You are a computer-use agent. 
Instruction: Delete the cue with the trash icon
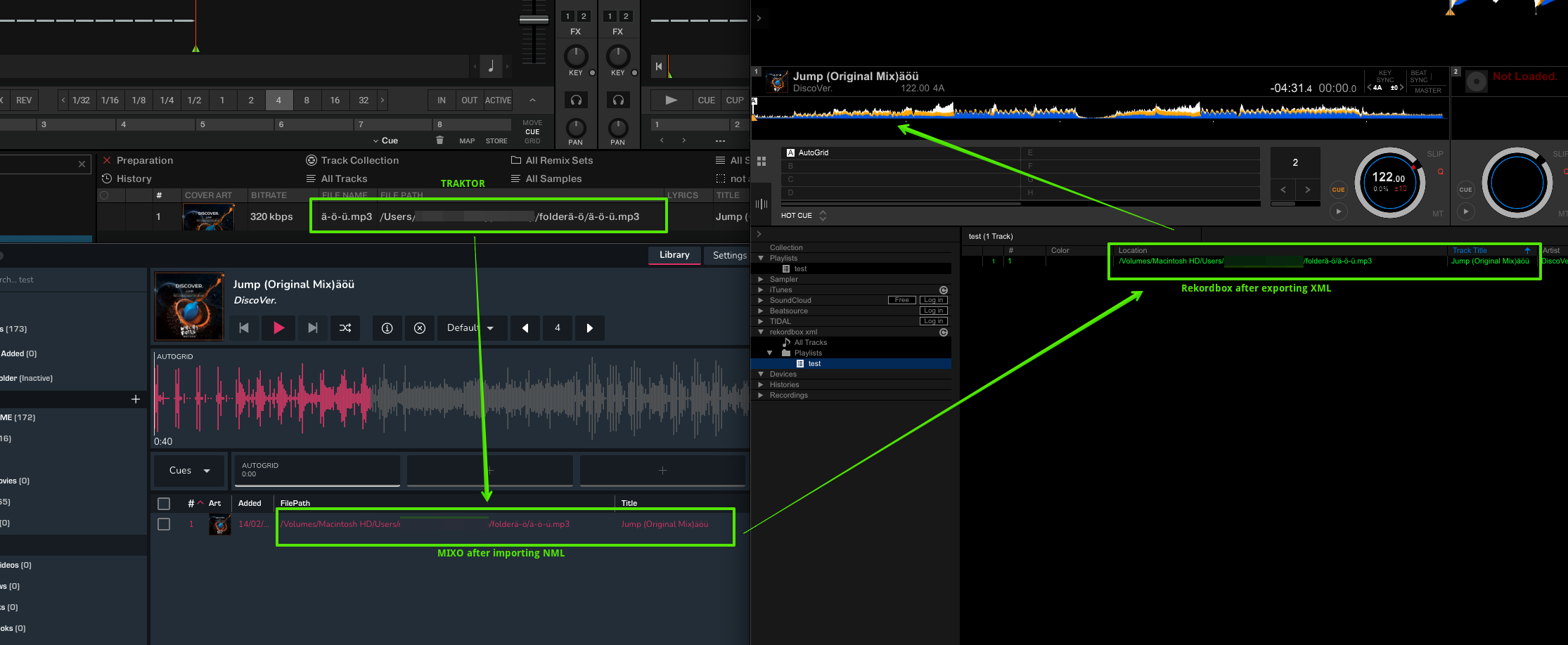(x=439, y=141)
